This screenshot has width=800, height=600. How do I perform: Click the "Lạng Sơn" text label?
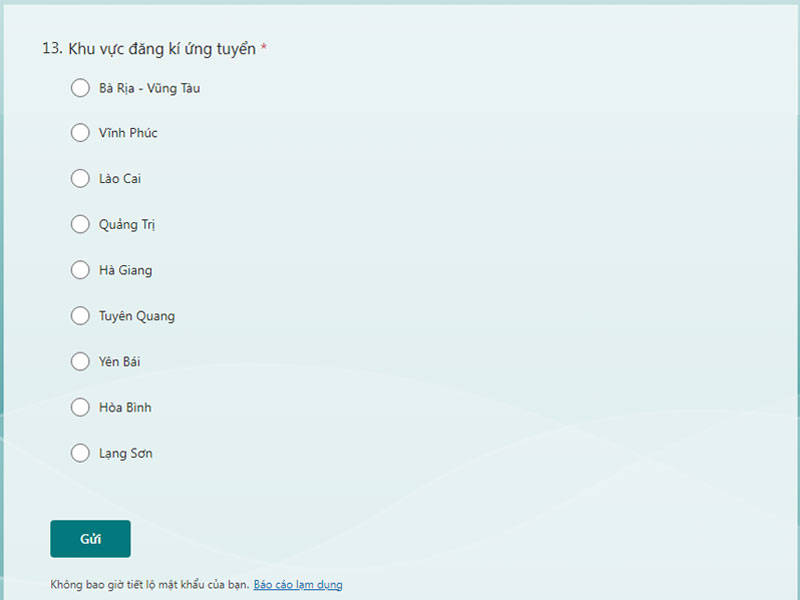(126, 453)
